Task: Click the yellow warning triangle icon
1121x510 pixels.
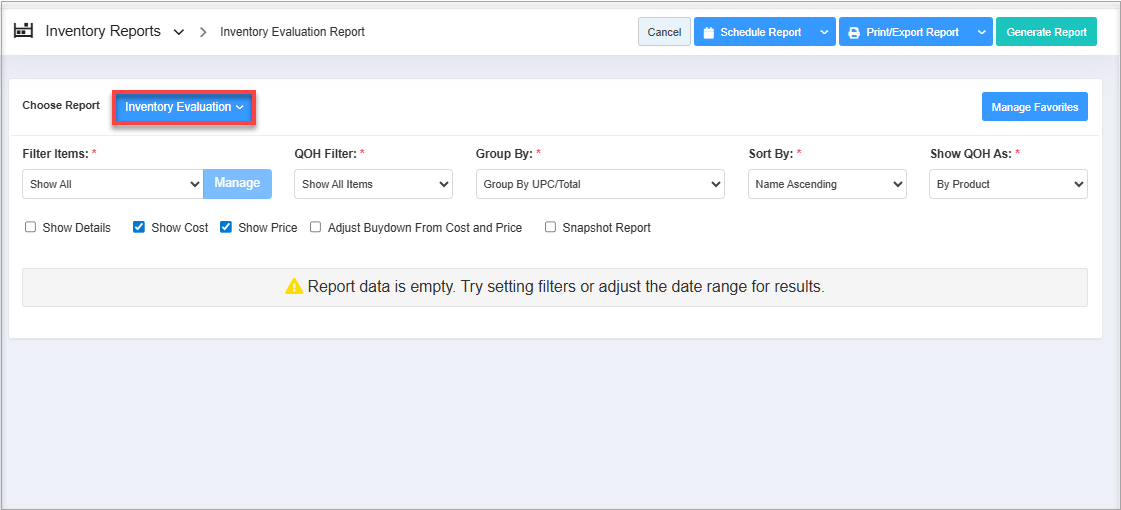Action: tap(293, 287)
